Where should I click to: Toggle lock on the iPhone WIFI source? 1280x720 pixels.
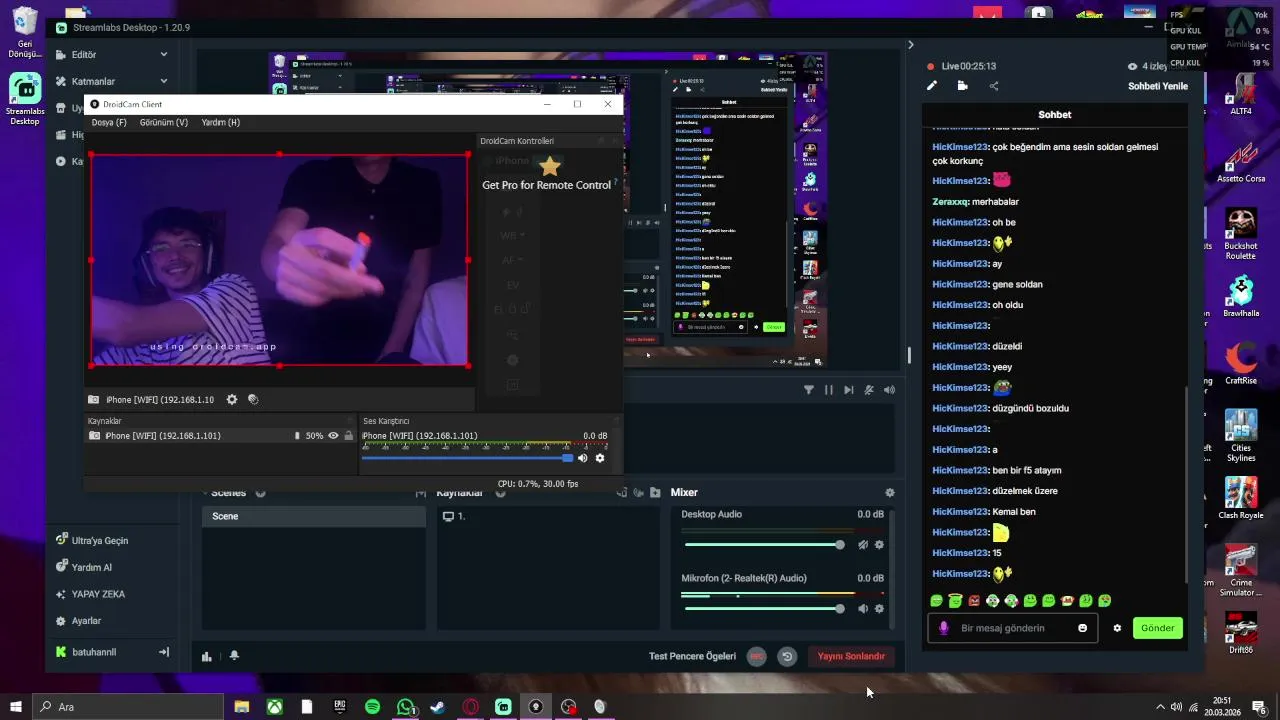pos(348,436)
